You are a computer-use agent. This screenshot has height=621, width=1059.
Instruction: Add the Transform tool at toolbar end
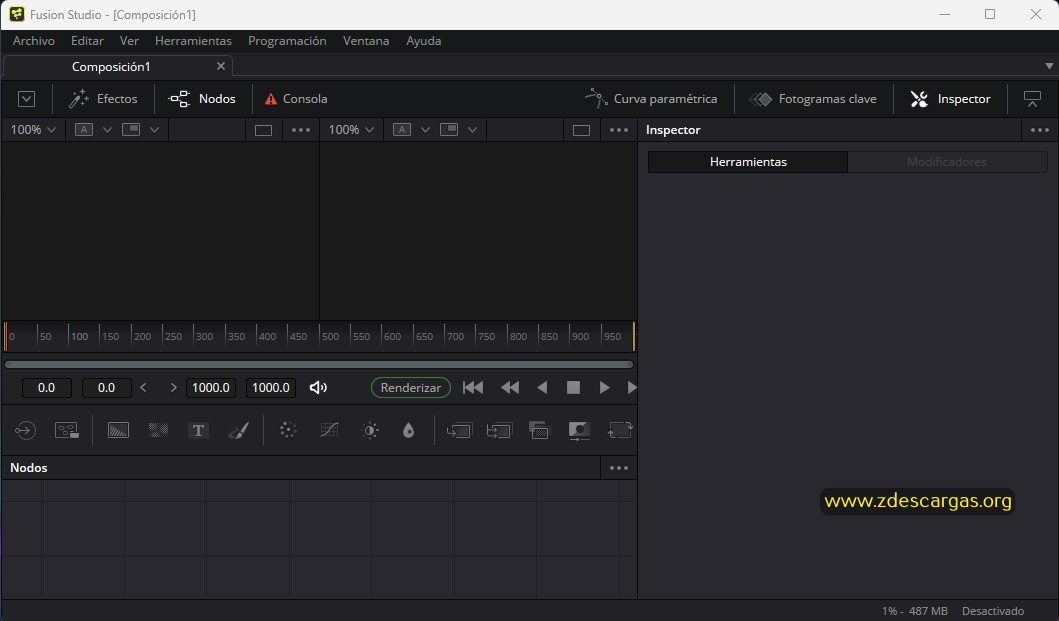620,430
